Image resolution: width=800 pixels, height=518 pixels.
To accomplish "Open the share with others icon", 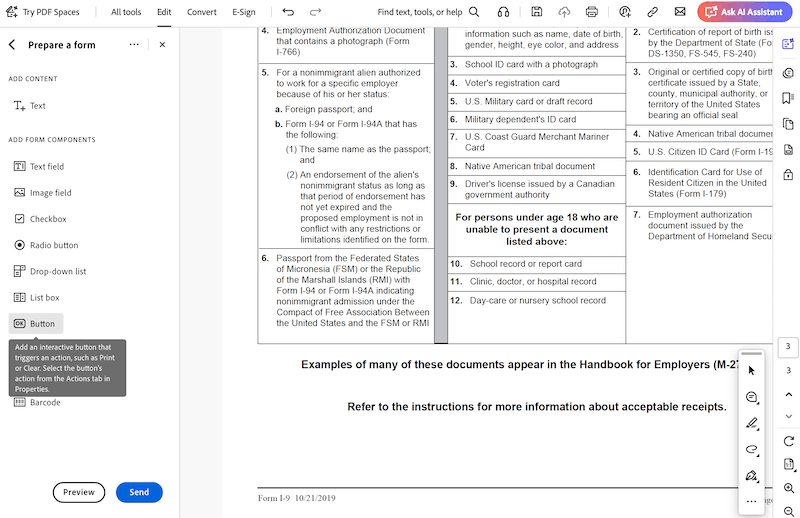I will (624, 12).
